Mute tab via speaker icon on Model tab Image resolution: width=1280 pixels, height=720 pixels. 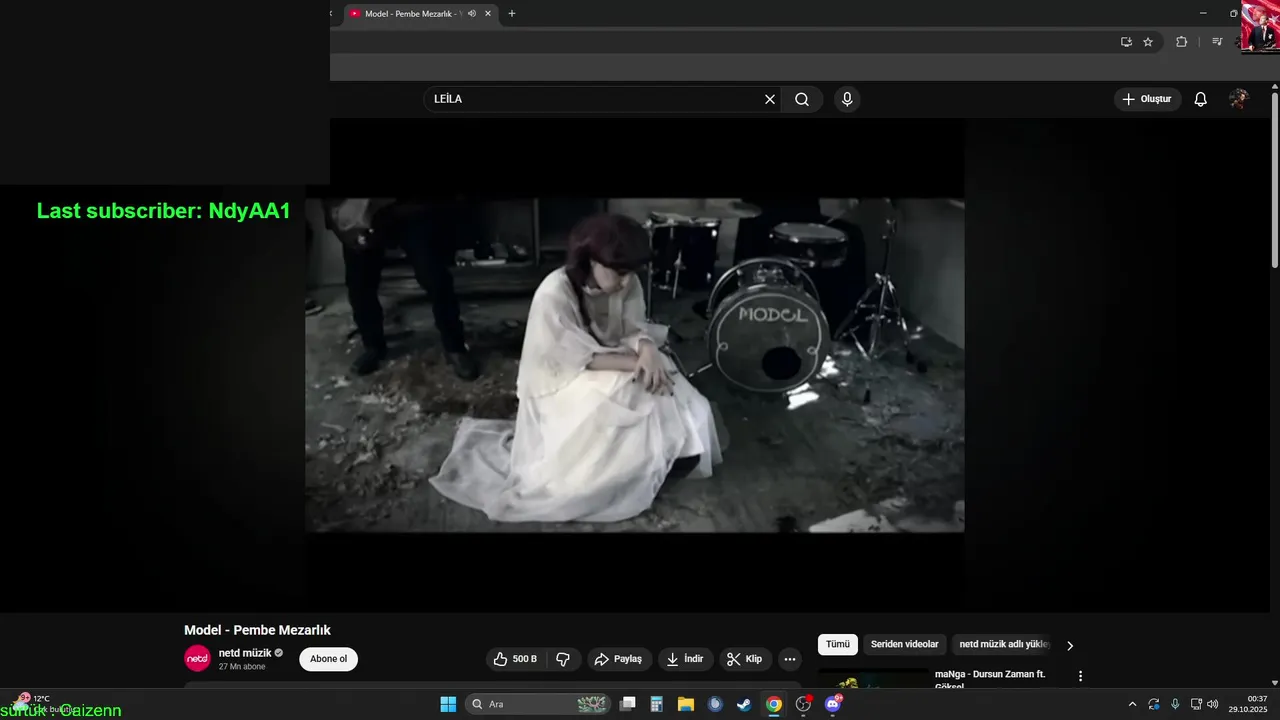(471, 14)
